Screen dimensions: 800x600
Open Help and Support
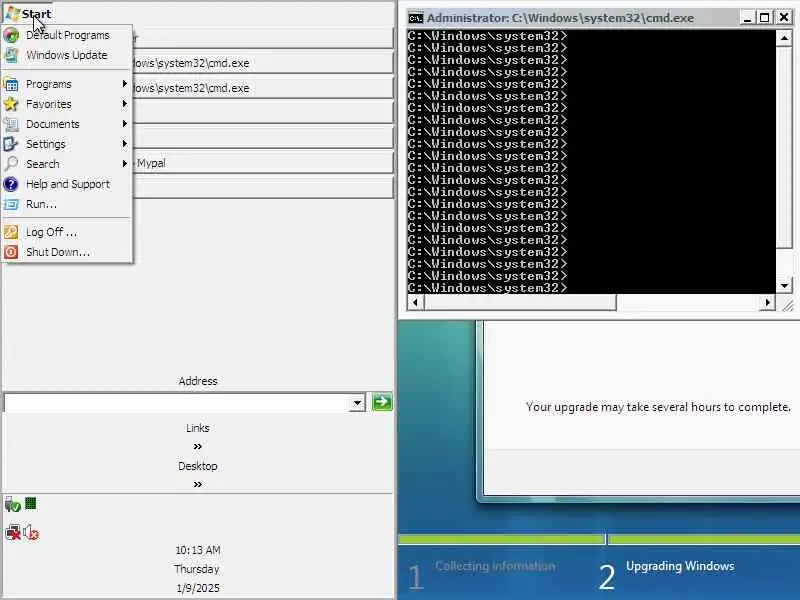[x=67, y=184]
